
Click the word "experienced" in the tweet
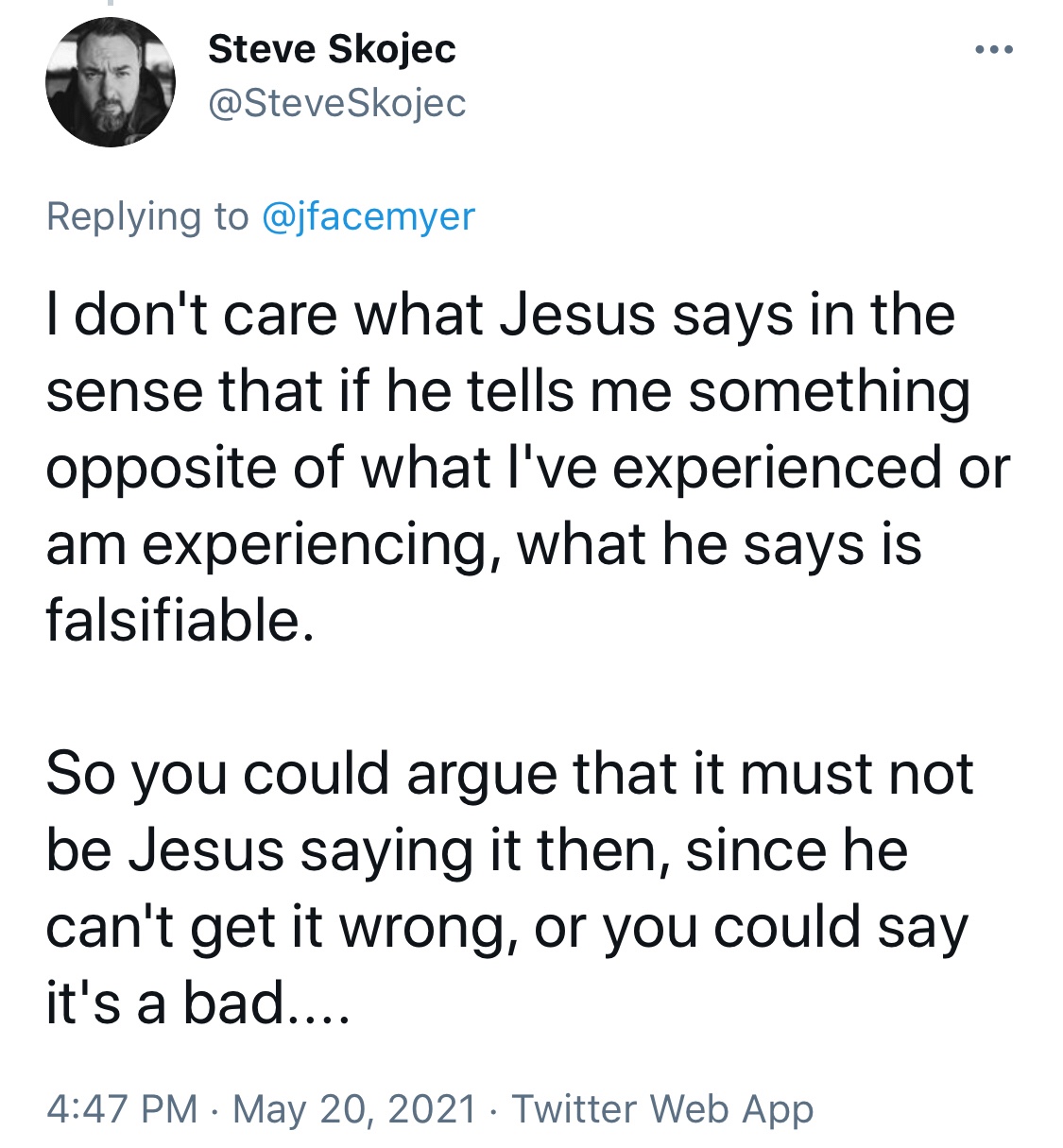pyautogui.click(x=778, y=469)
